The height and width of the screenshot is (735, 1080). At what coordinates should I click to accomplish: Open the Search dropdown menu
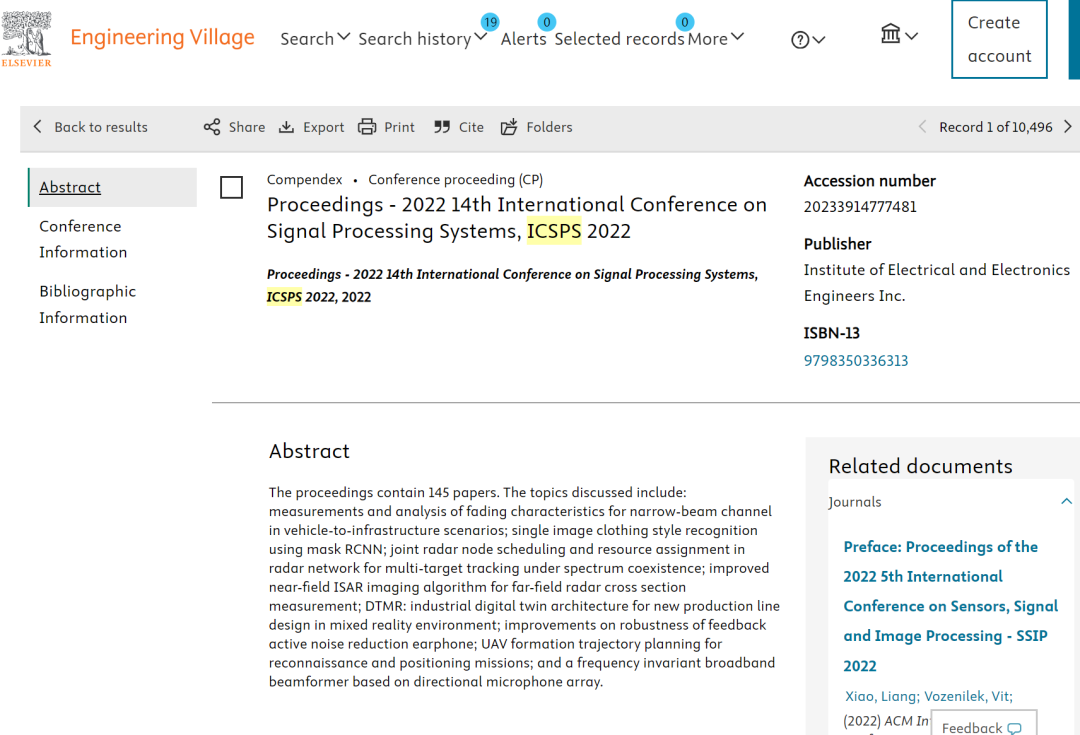[315, 39]
